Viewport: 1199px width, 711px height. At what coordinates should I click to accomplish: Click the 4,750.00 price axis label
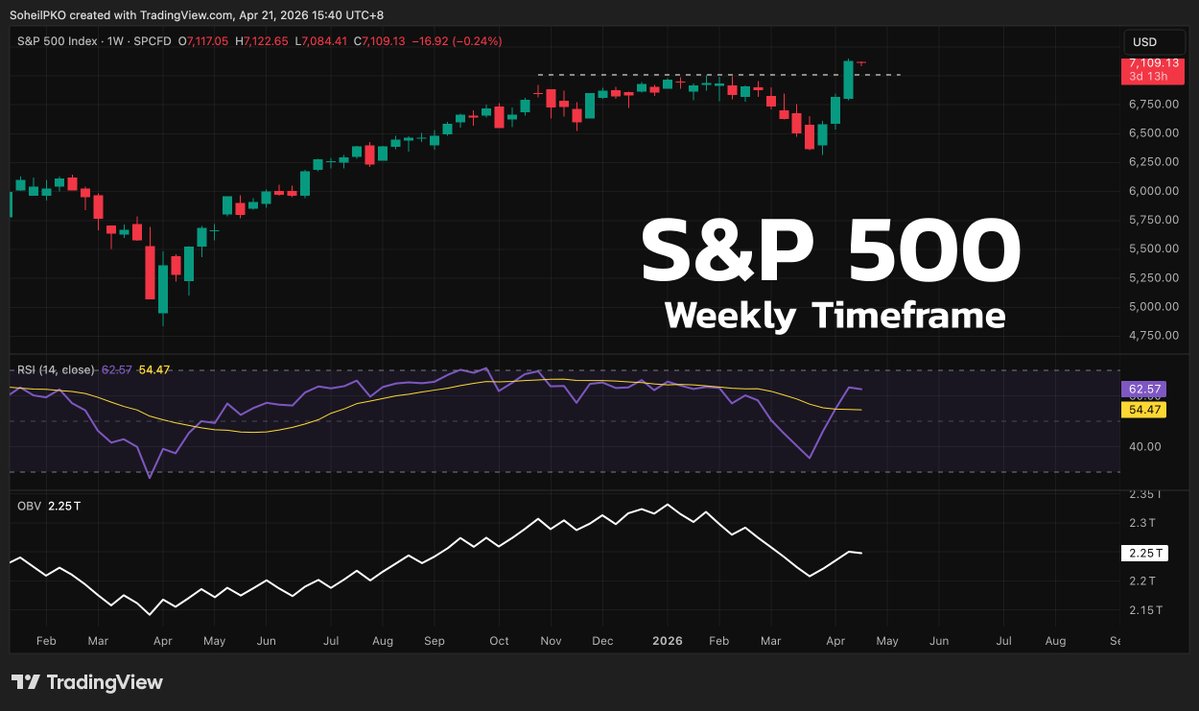click(x=1154, y=336)
